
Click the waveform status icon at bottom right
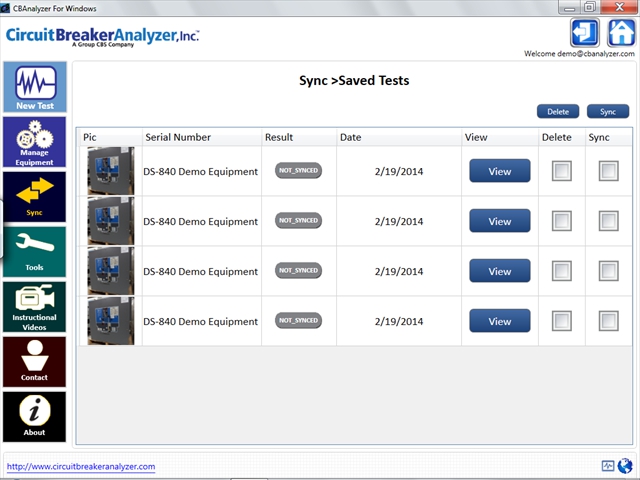608,466
